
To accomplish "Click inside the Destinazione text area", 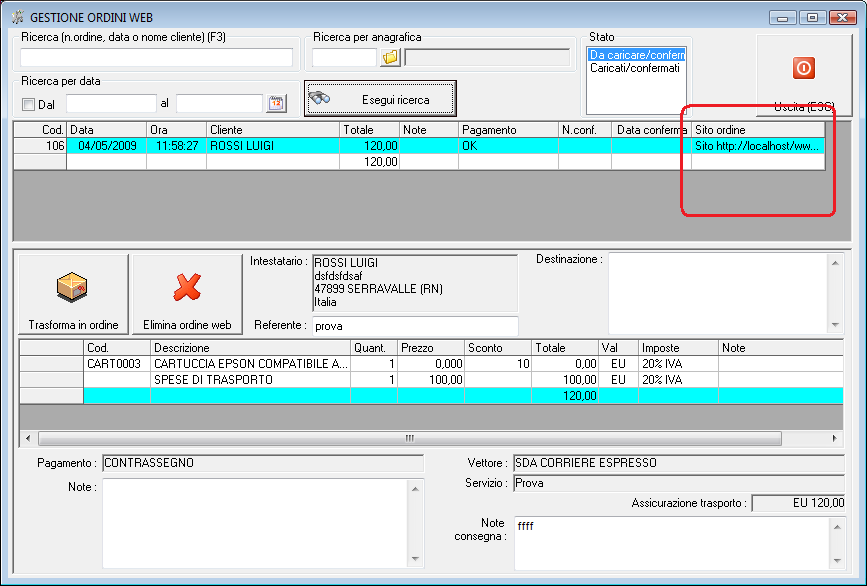I will [x=718, y=294].
